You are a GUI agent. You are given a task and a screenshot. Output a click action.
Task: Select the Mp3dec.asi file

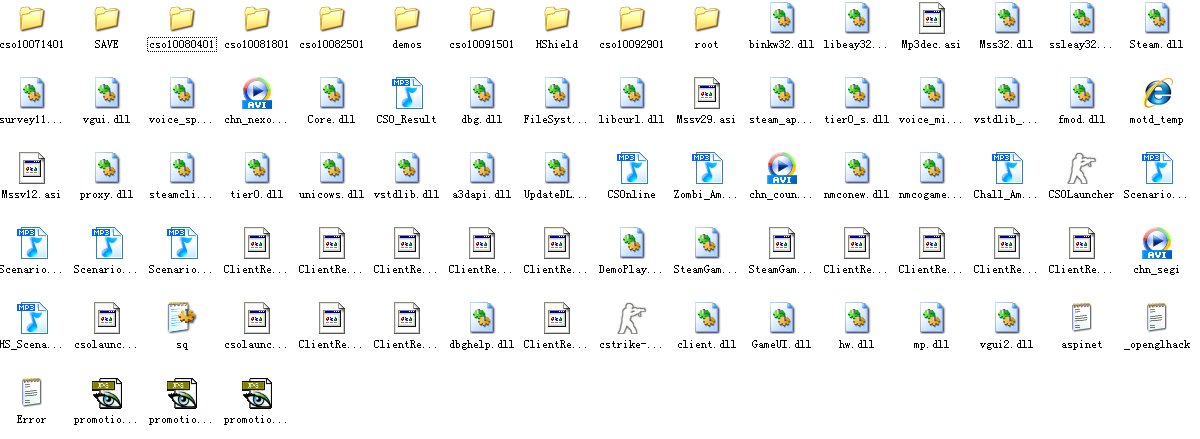tap(932, 18)
